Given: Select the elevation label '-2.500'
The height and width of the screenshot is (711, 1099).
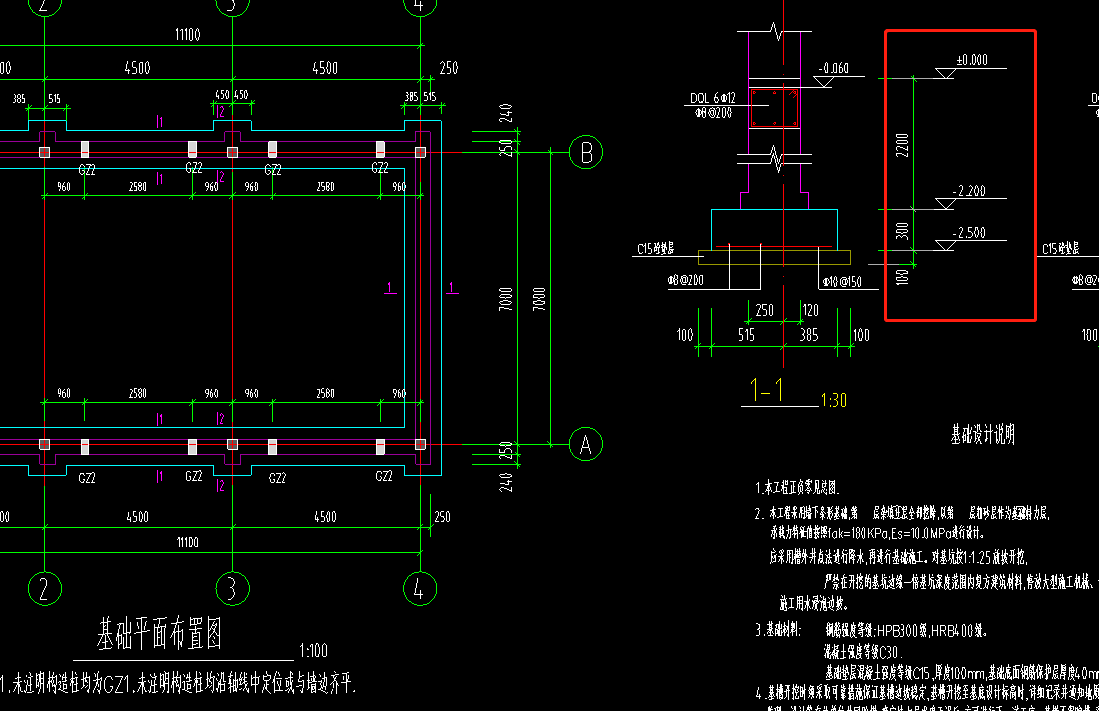Looking at the screenshot, I should 969,233.
